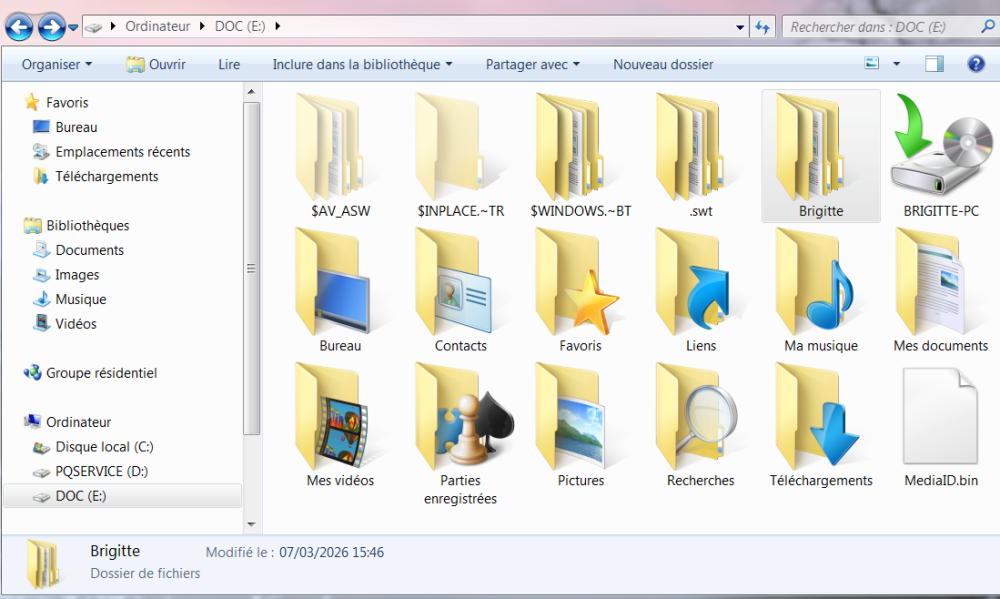Open 'Inclure dans la bibliothèque' menu

click(x=362, y=64)
